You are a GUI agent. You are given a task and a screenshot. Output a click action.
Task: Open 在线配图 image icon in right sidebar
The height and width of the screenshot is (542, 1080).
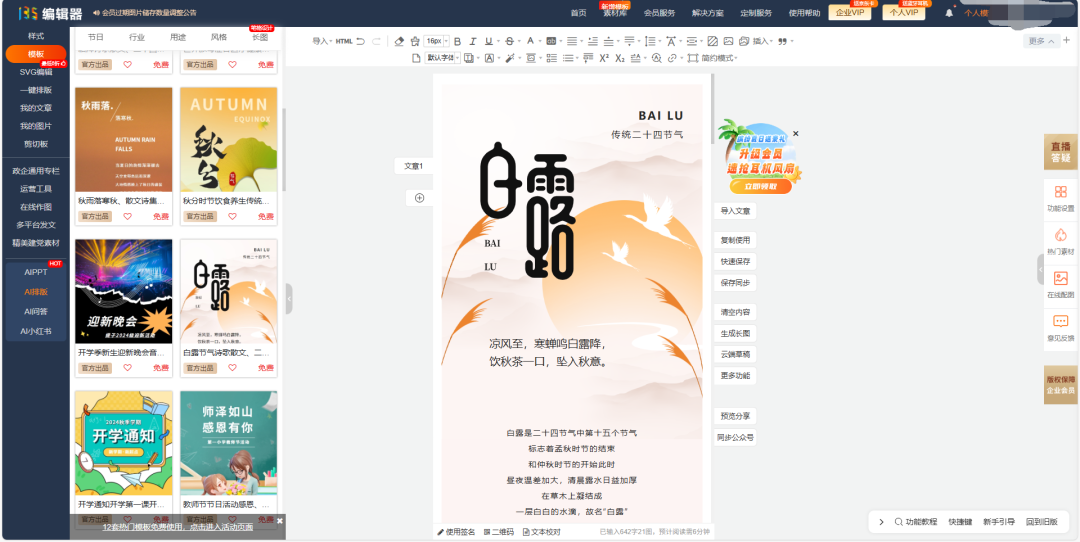tap(1060, 279)
